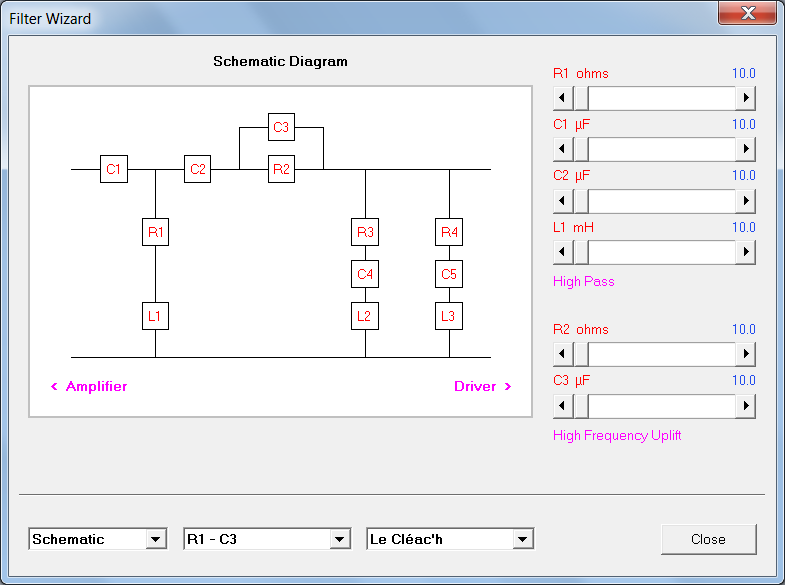Viewport: 785px width, 585px height.
Task: Select the C3 component box in schematic
Action: [x=281, y=127]
